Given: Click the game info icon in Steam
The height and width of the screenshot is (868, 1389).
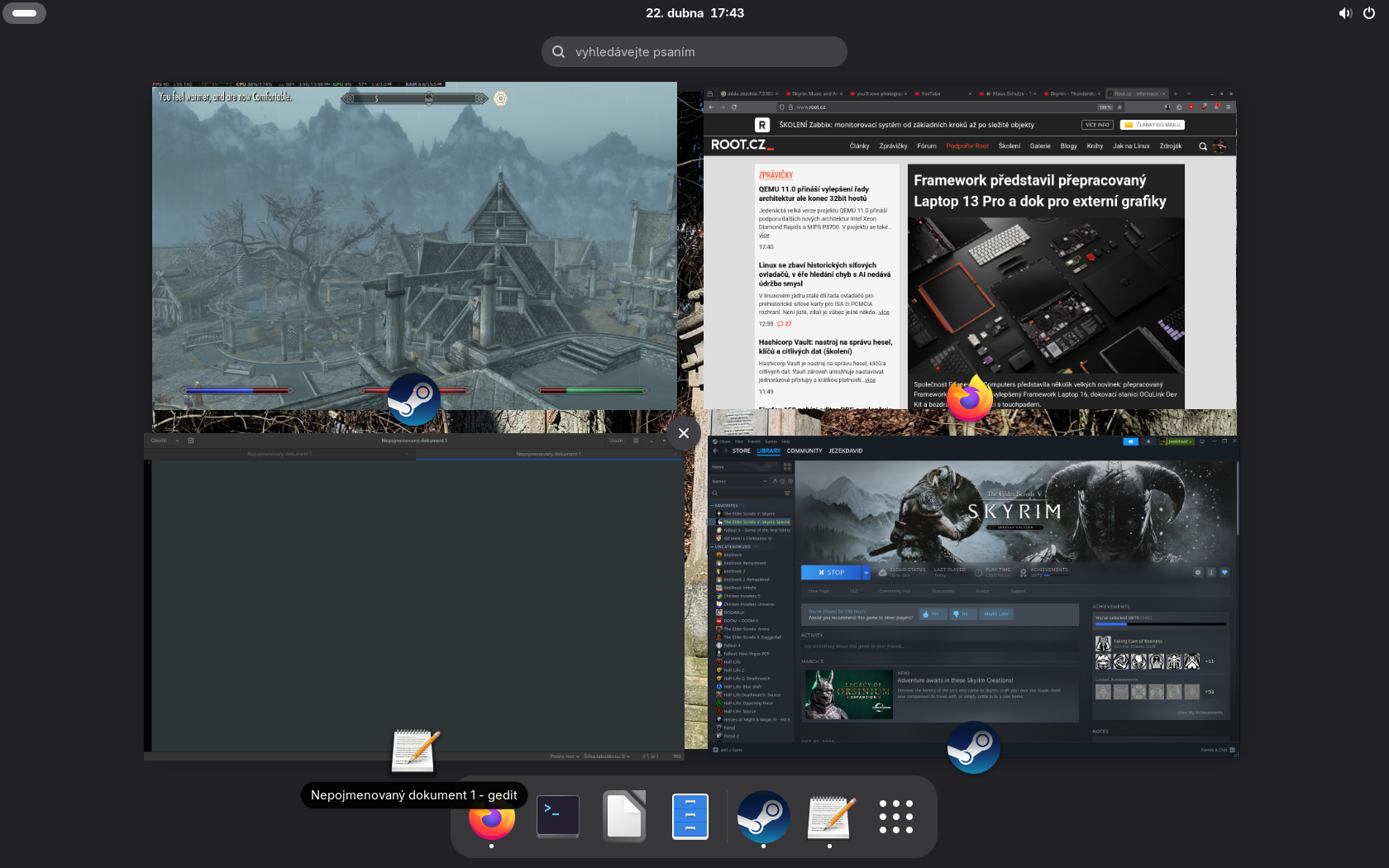Looking at the screenshot, I should click(1211, 572).
